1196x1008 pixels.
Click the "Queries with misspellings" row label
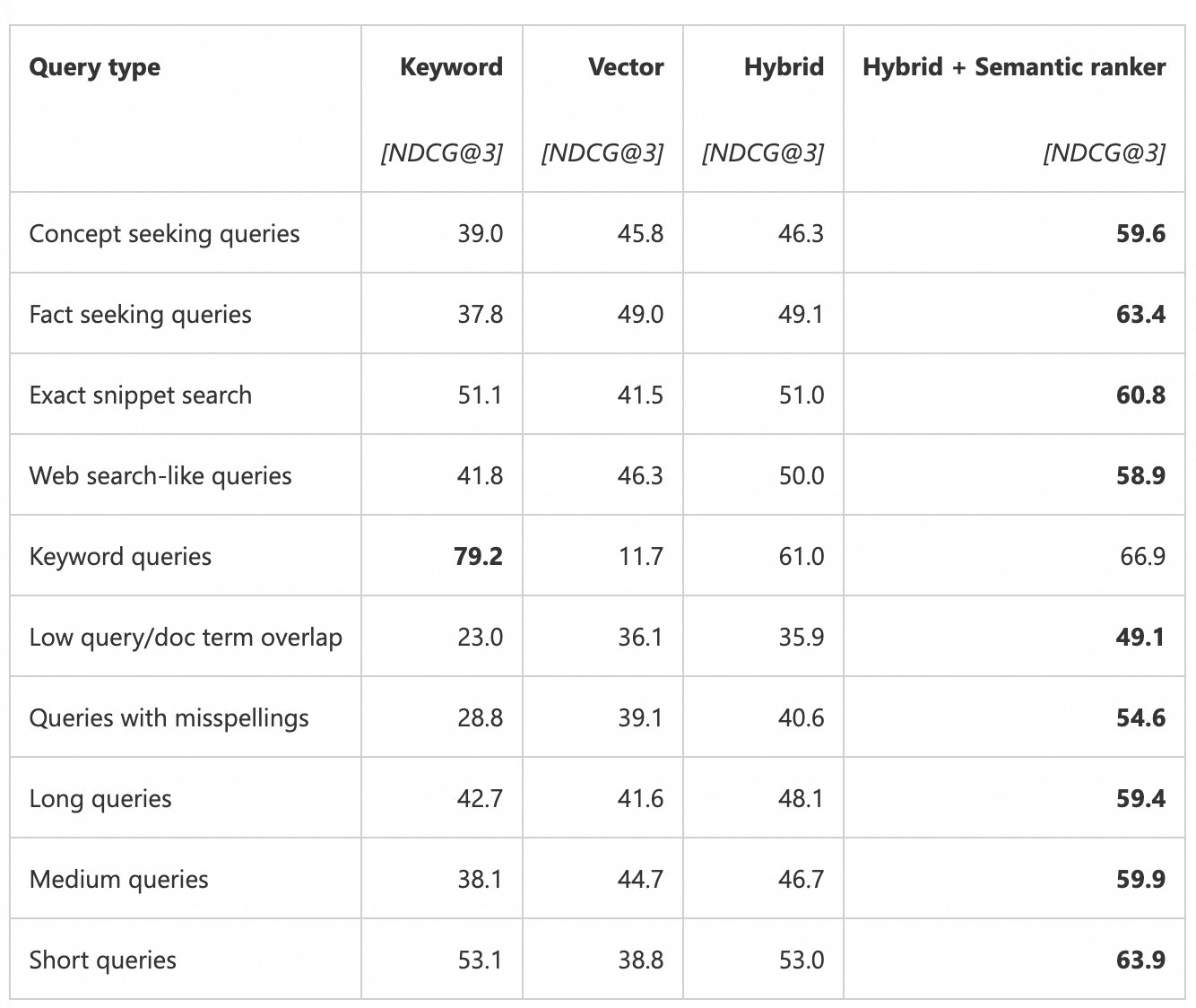[169, 718]
